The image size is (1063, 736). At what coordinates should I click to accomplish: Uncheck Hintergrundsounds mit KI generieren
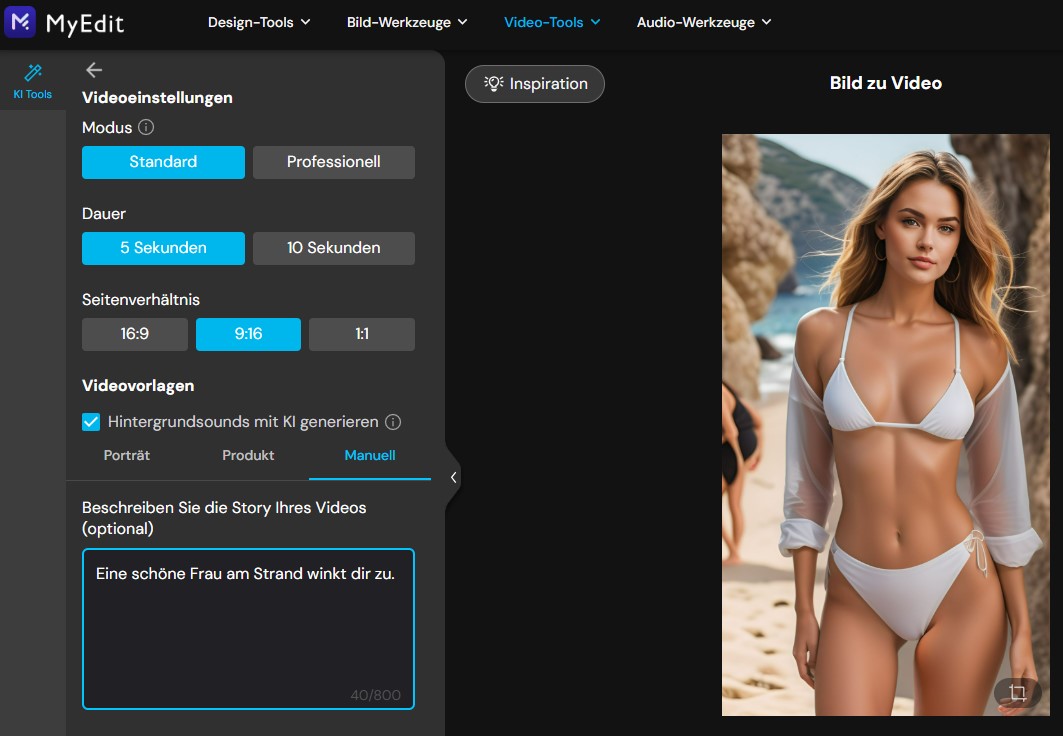click(x=91, y=422)
